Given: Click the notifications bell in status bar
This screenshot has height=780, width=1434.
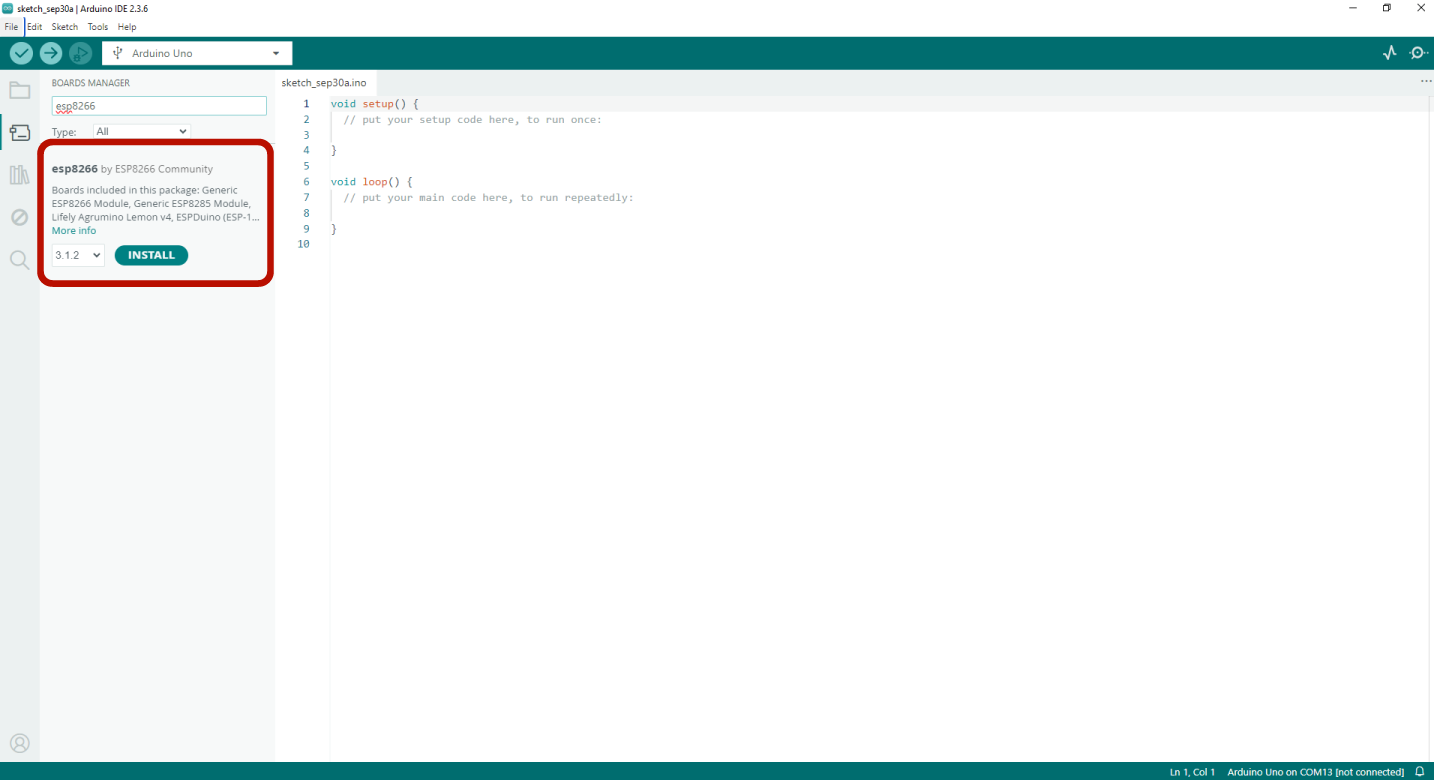Looking at the screenshot, I should tap(1419, 772).
